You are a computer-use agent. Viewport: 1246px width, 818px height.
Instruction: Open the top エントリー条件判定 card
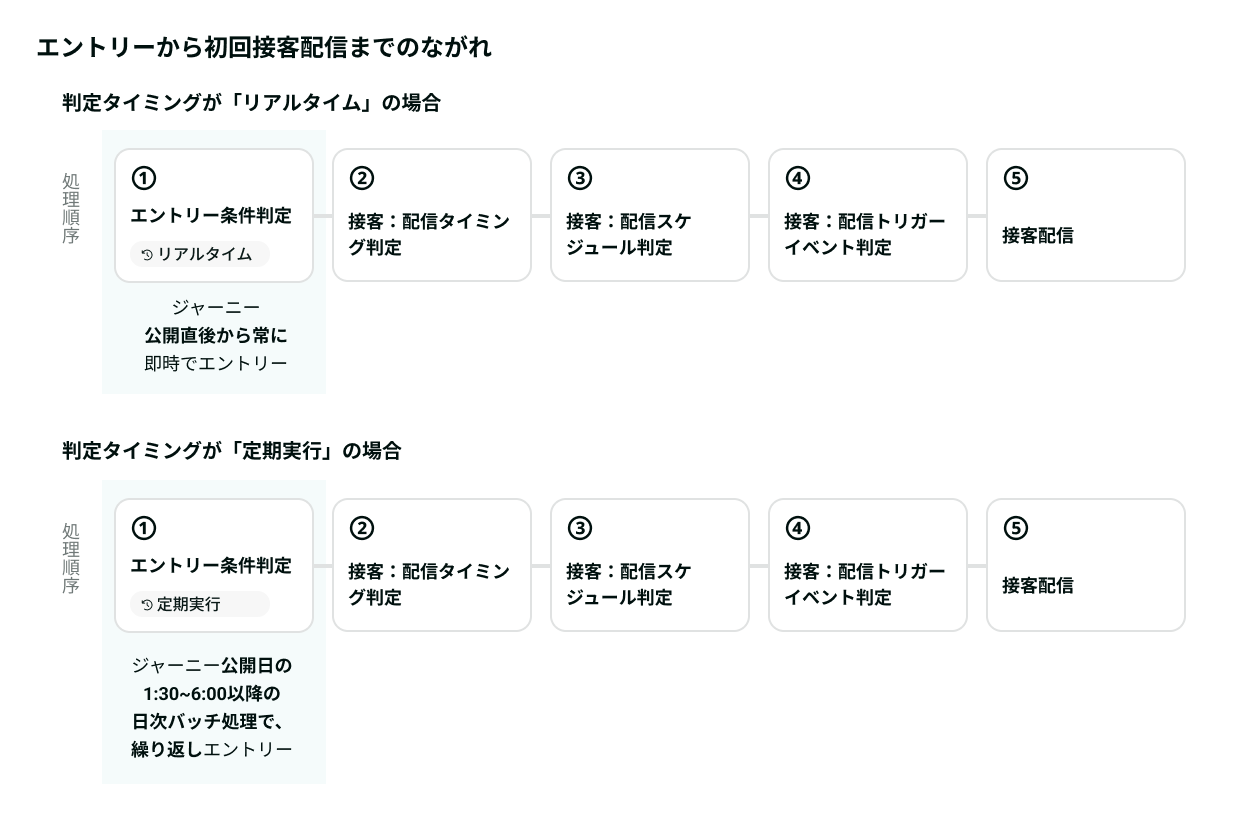pos(214,215)
